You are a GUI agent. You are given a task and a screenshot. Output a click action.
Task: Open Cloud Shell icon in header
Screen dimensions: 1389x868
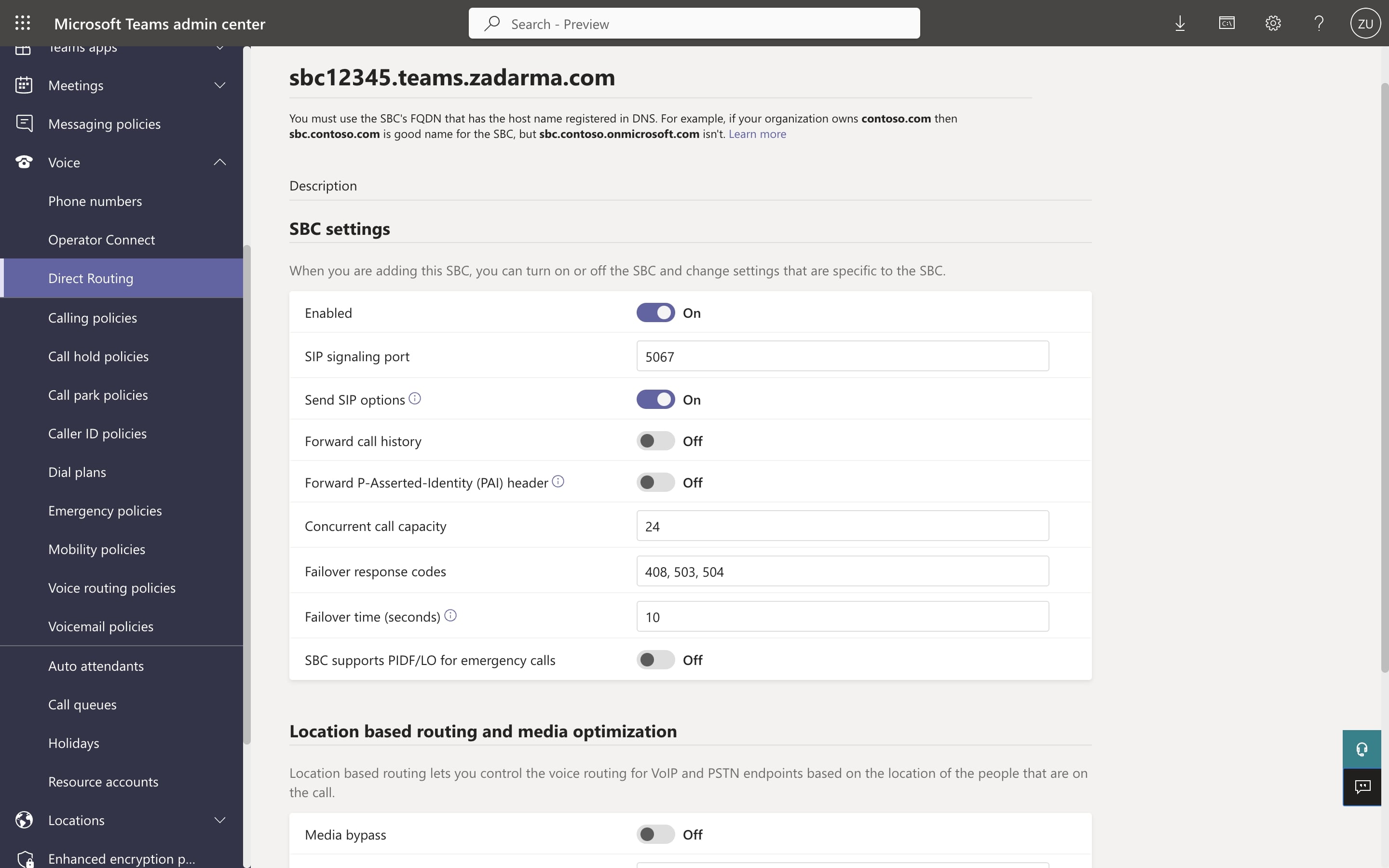tap(1226, 24)
